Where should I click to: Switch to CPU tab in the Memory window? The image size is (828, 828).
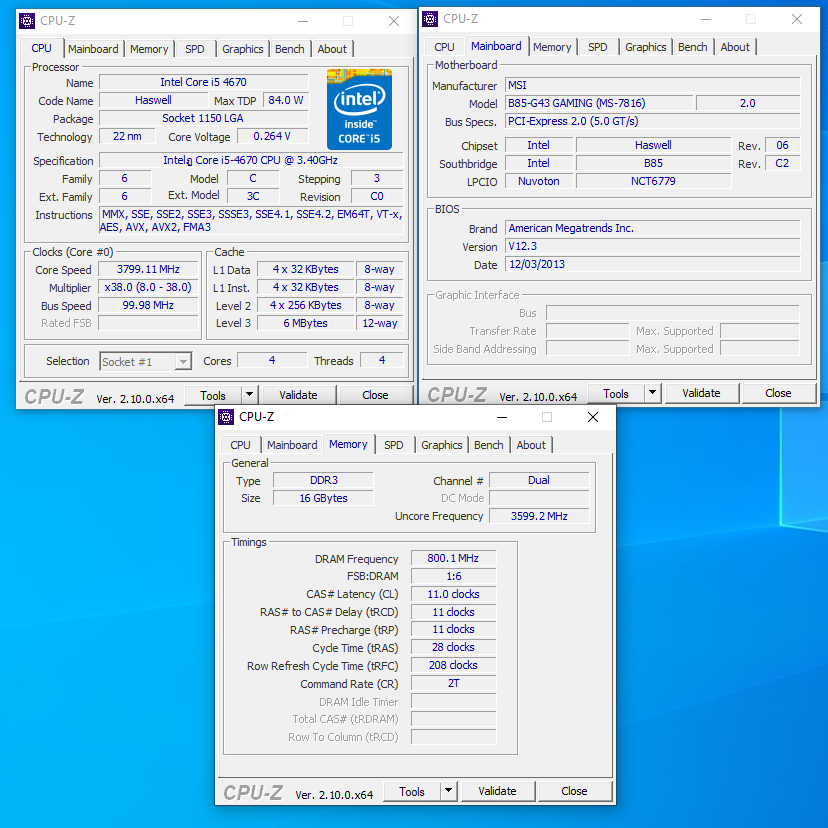(240, 445)
